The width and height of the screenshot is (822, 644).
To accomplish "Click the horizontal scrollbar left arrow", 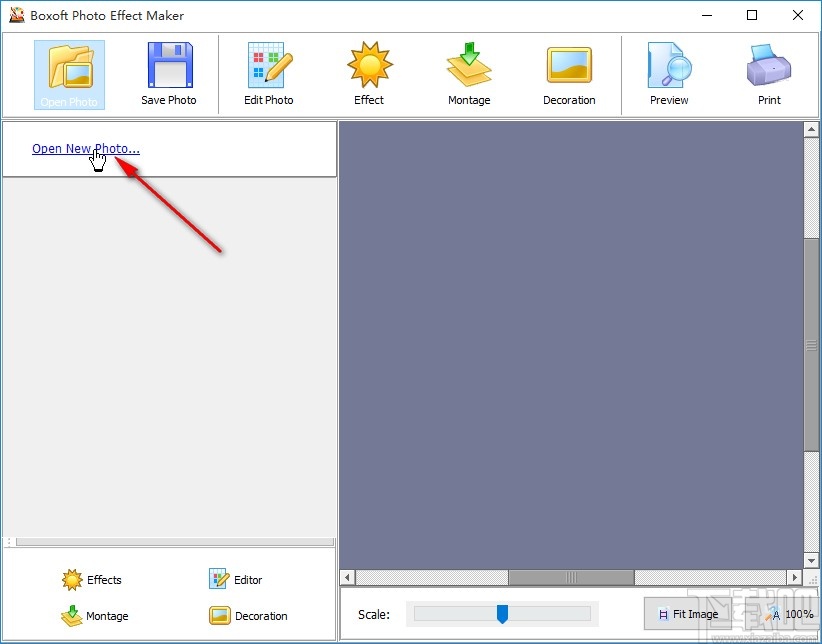I will 348,578.
